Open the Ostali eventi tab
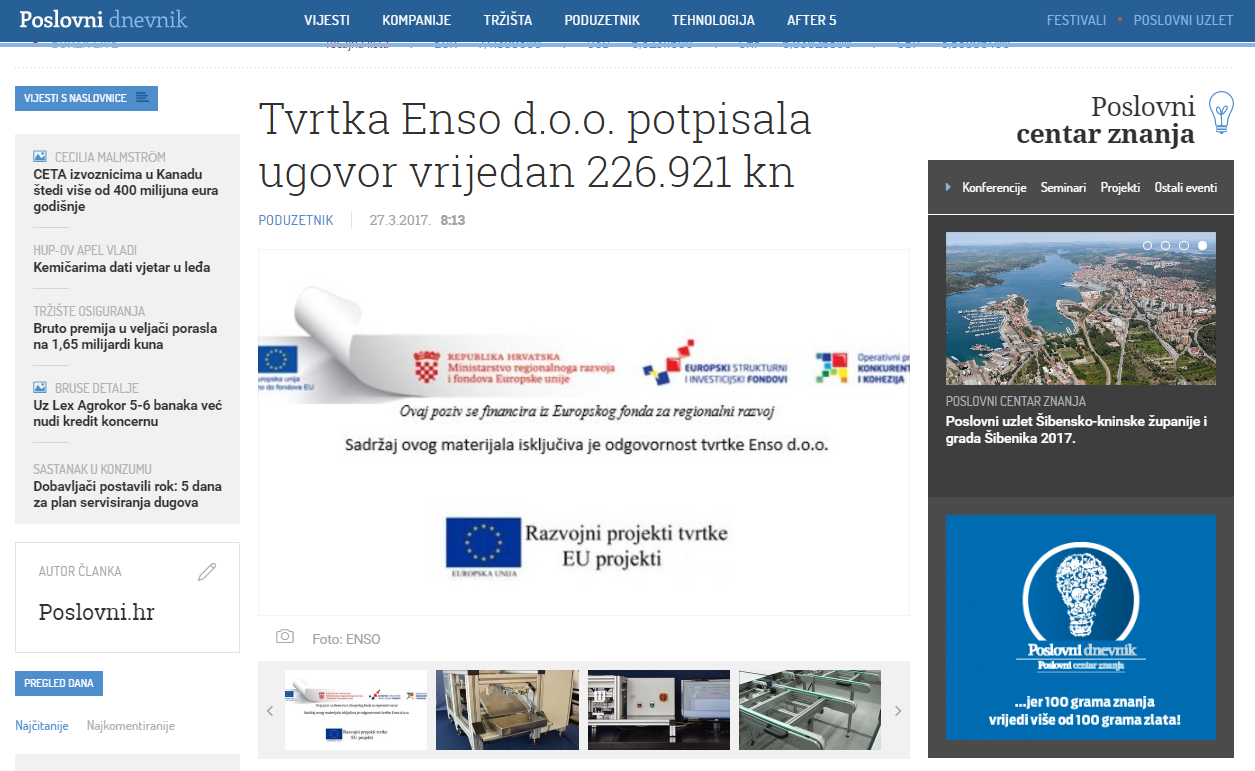 click(x=1186, y=187)
